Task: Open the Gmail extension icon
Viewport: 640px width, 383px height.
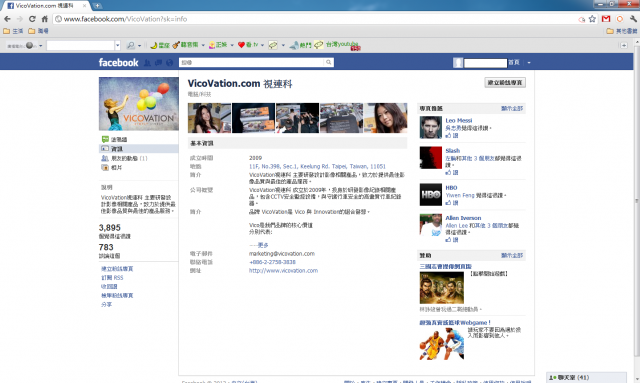Action: 606,19
